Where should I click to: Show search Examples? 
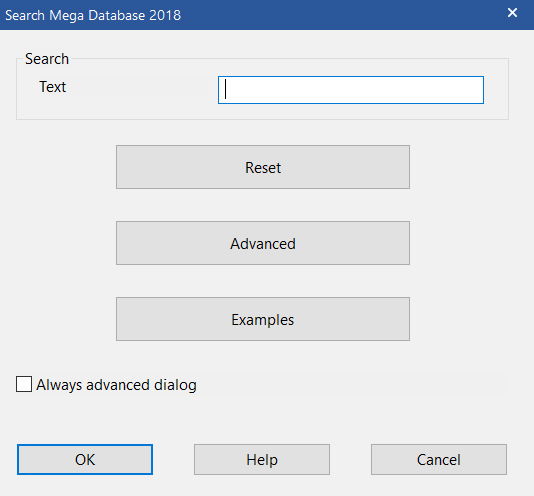coord(263,319)
